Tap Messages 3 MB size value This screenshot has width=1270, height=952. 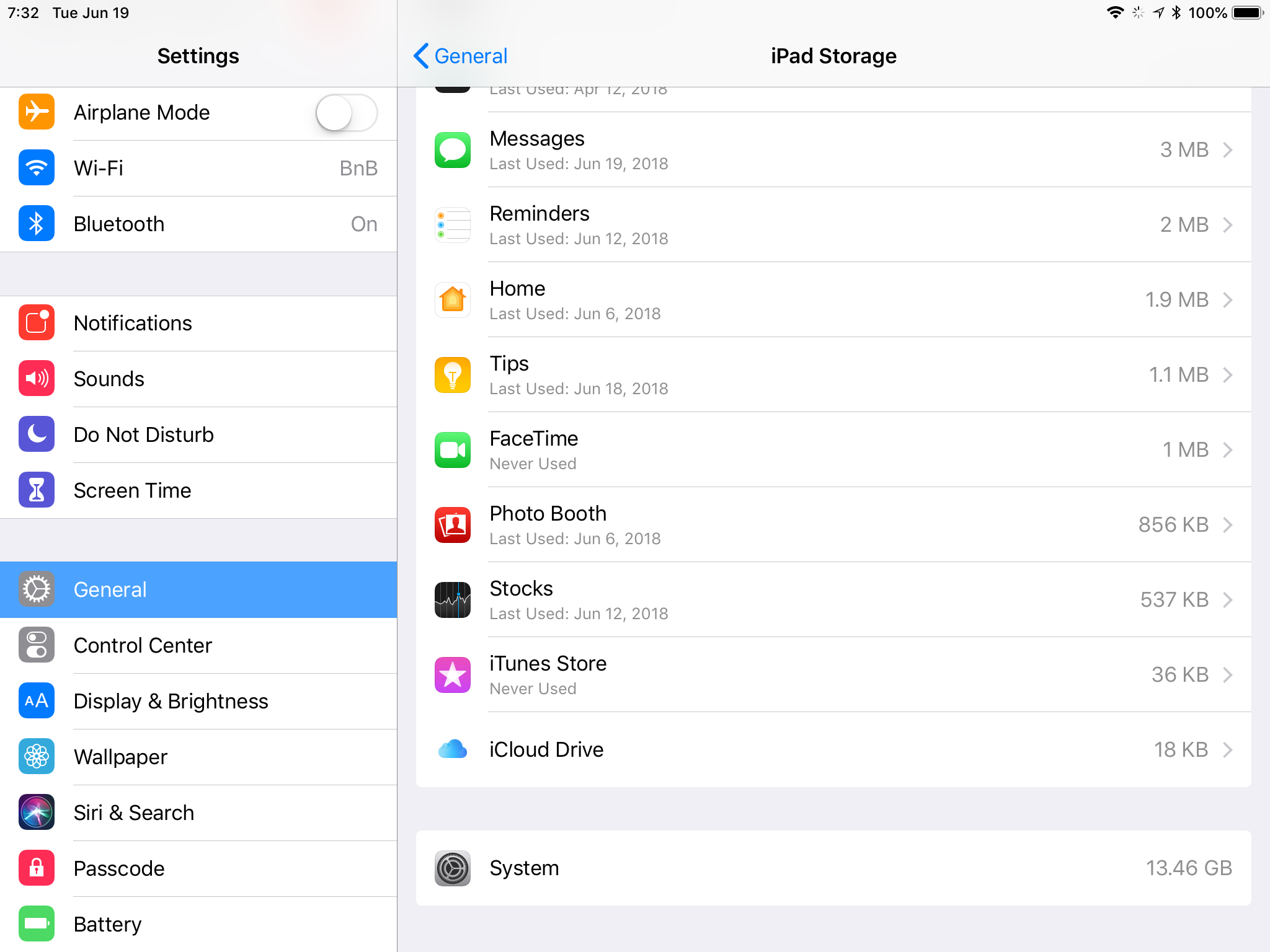[1184, 150]
